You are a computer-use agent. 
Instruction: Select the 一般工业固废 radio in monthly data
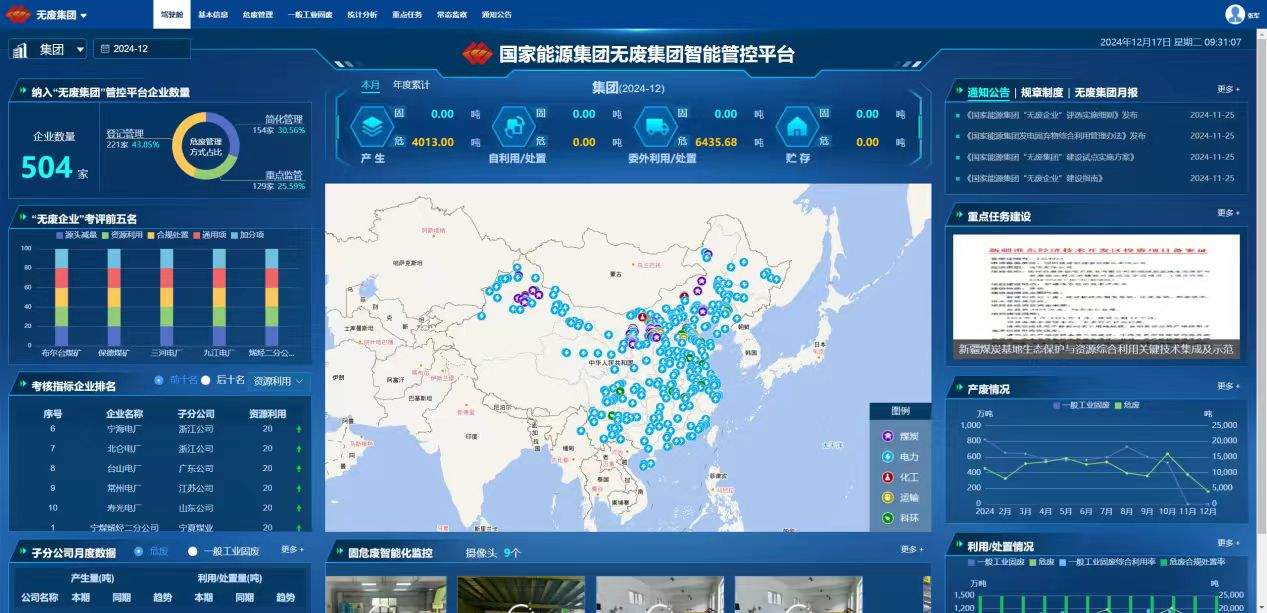[x=193, y=551]
